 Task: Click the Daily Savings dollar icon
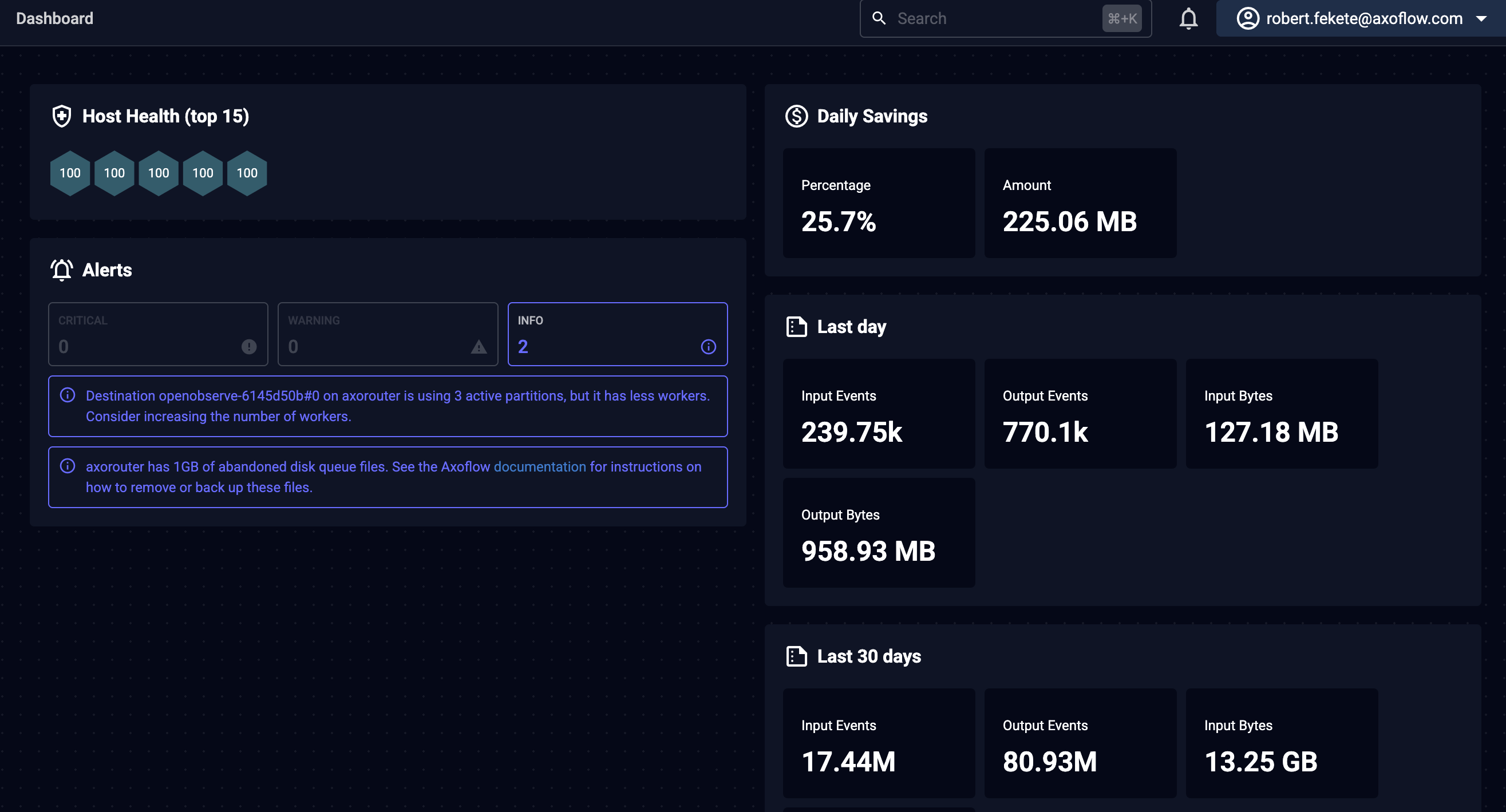(796, 116)
